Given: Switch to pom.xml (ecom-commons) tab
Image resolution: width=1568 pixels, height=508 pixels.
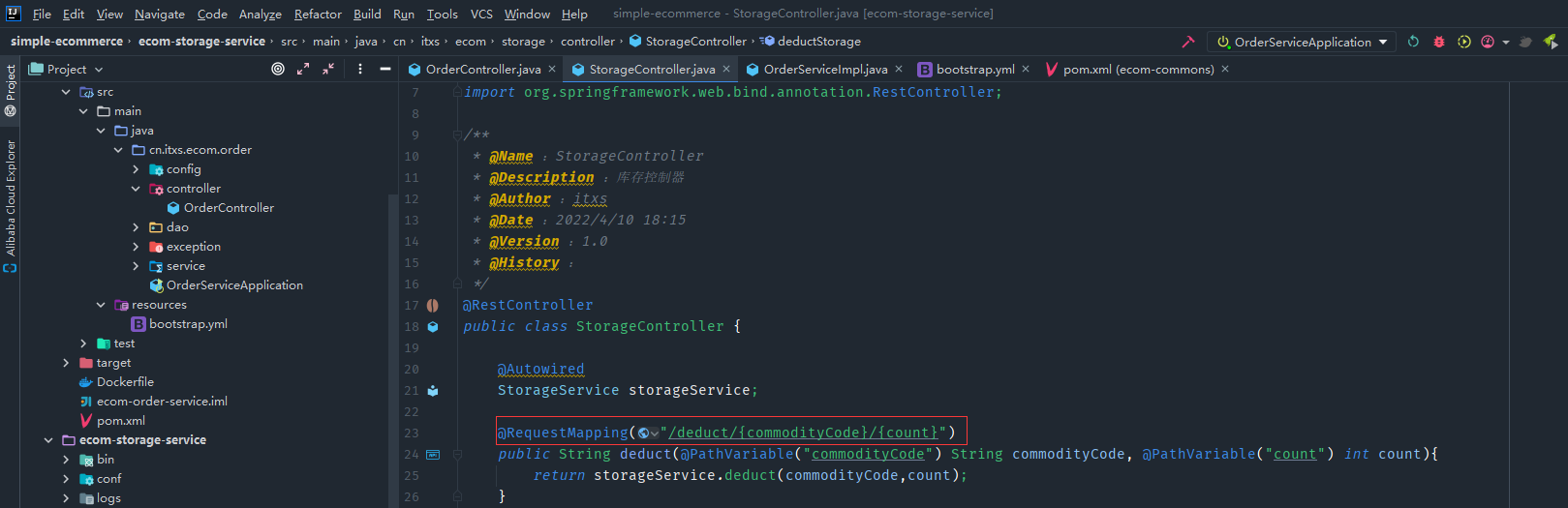Looking at the screenshot, I should click(1138, 69).
